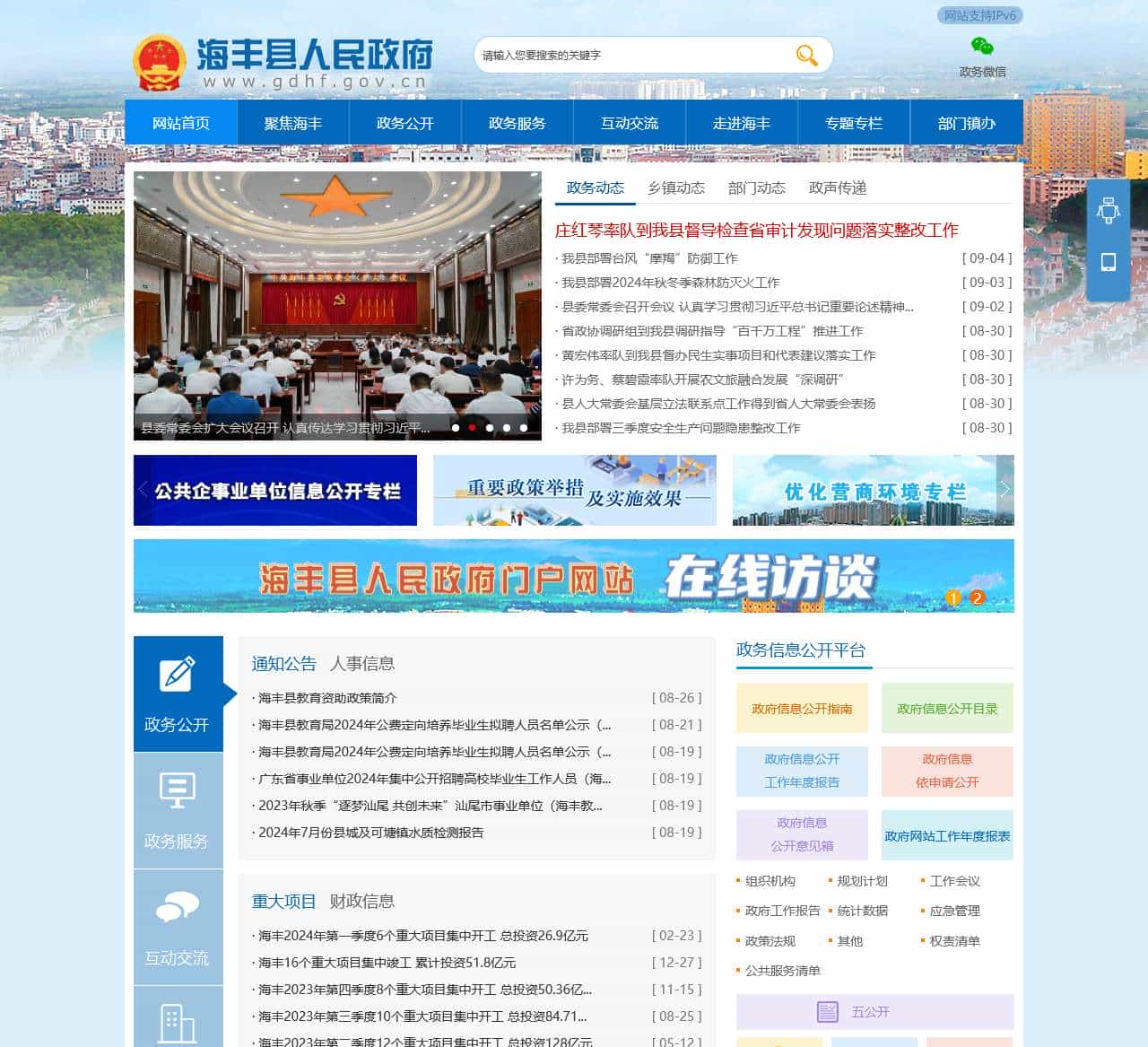Open 应急管理 link
The height and width of the screenshot is (1047, 1148).
point(955,911)
